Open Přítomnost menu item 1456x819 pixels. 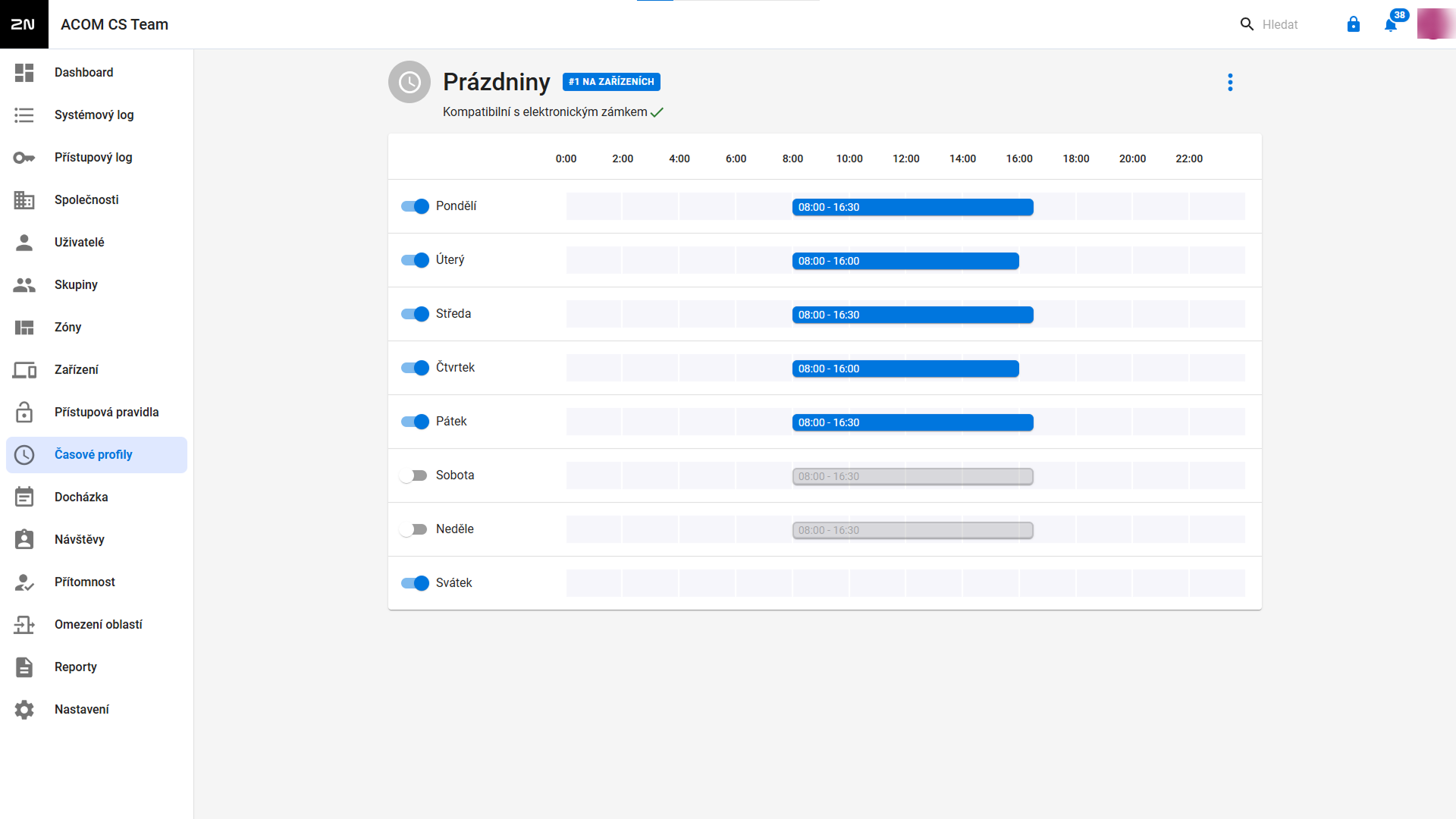point(96,582)
